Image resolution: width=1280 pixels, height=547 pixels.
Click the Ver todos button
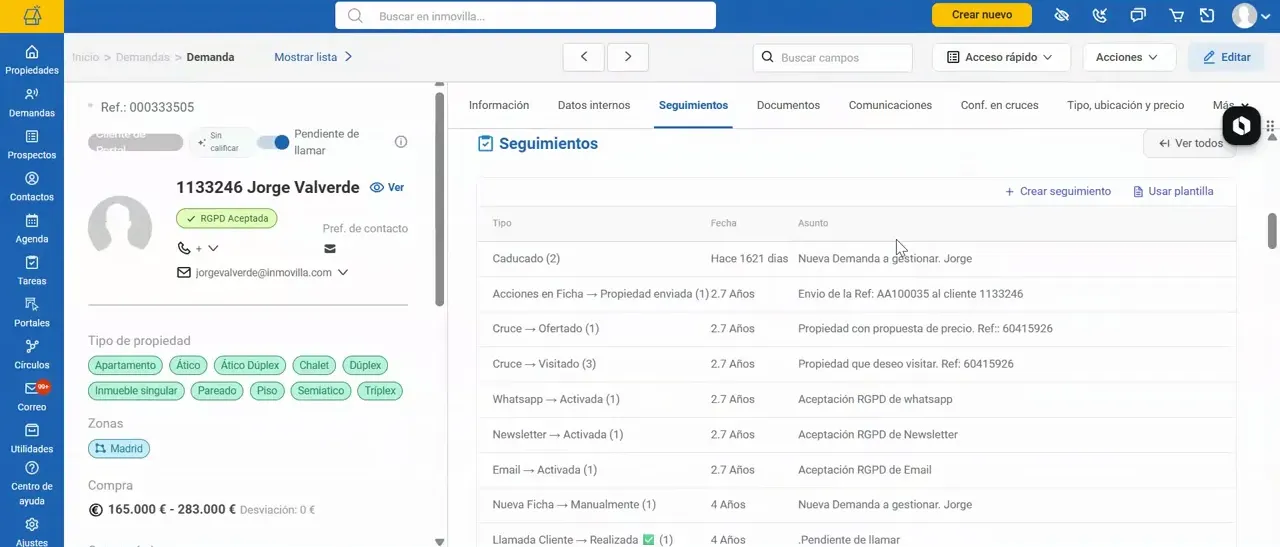pyautogui.click(x=1190, y=143)
